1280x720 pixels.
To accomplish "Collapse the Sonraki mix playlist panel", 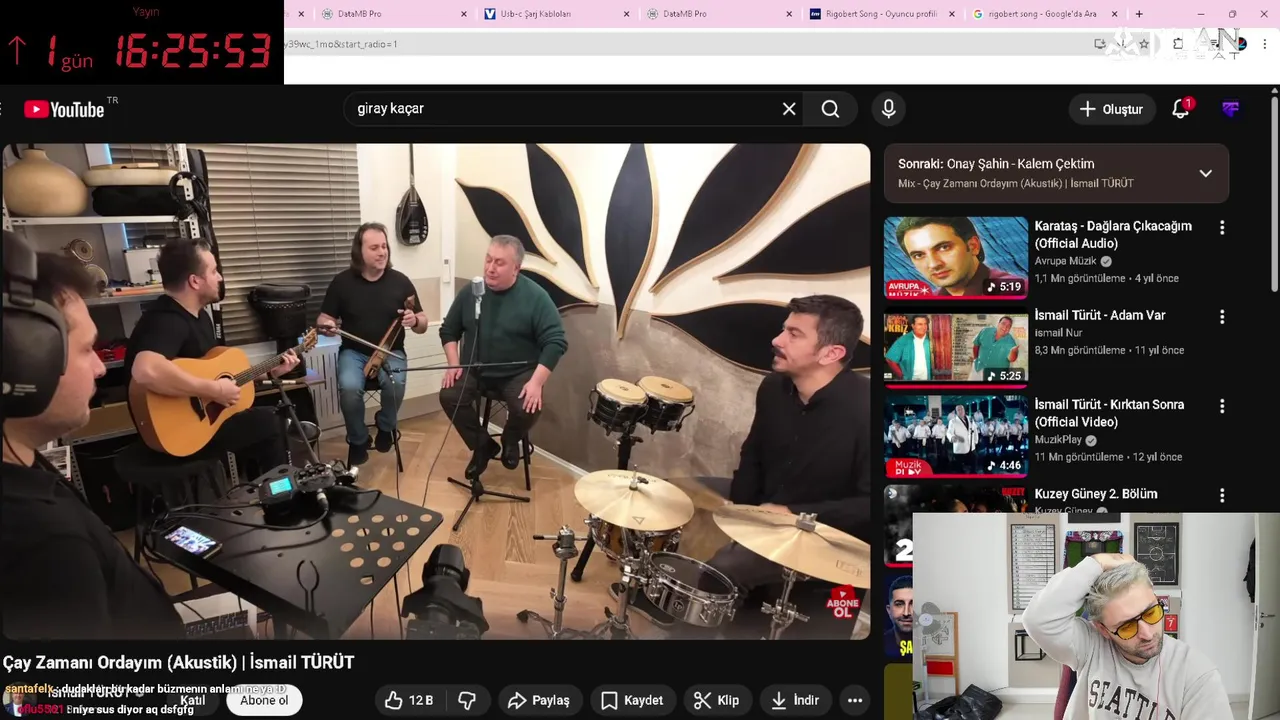I will [x=1205, y=173].
